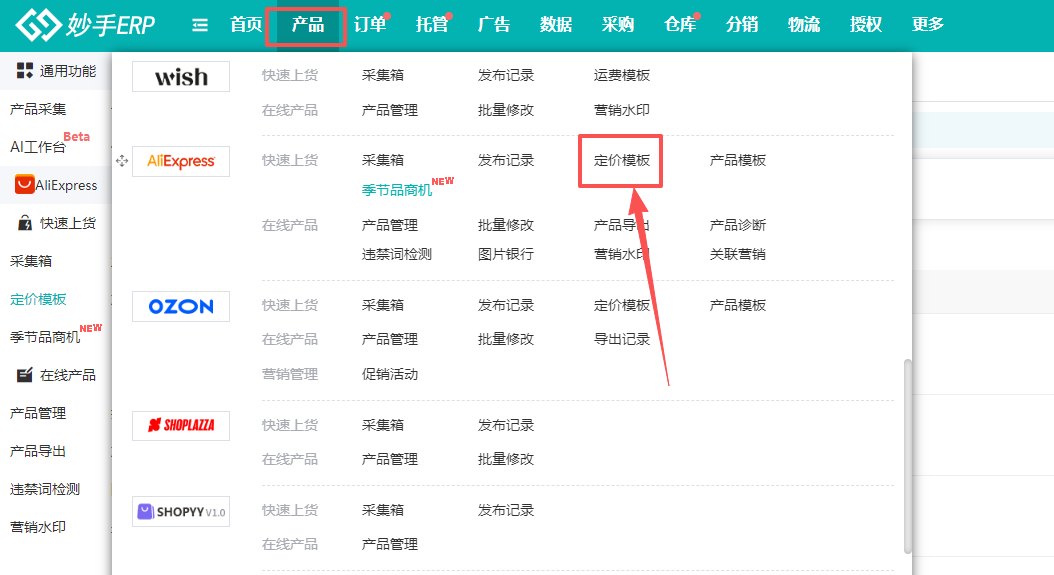Open 违禁词检测 link in dropdown
This screenshot has width=1054, height=575.
pos(397,254)
